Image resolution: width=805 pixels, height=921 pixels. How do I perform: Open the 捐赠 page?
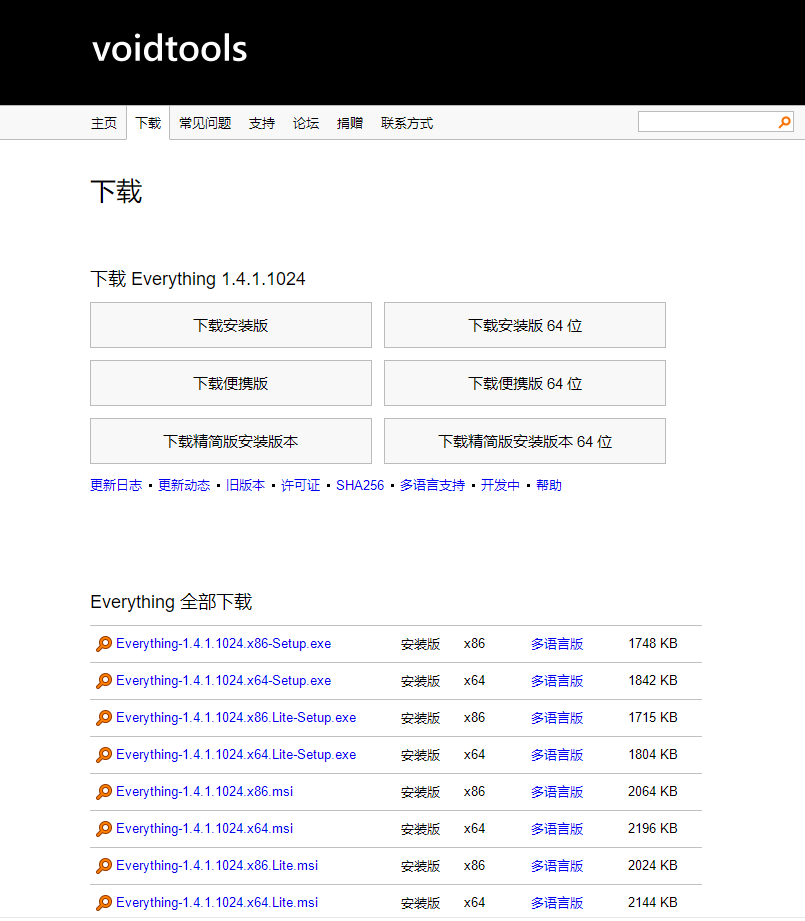(x=350, y=123)
